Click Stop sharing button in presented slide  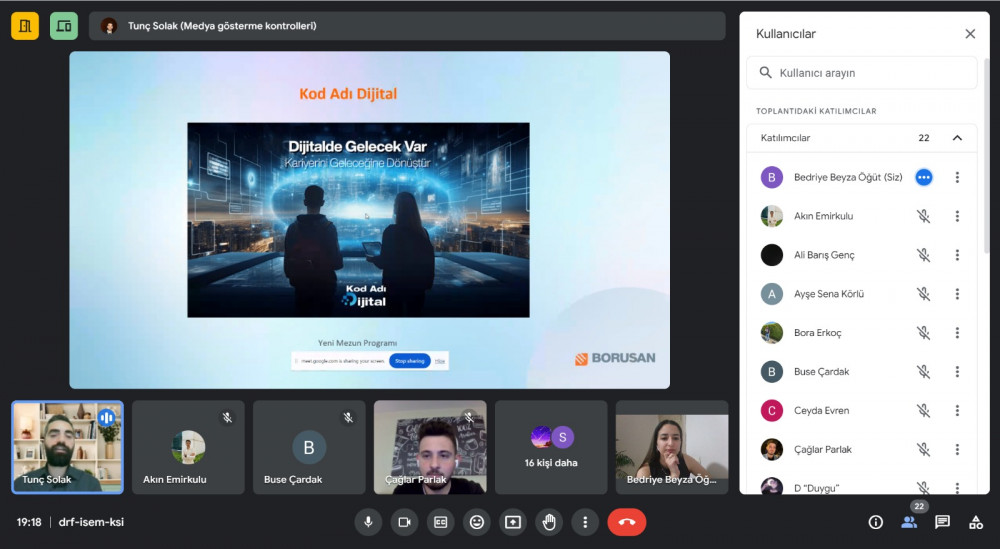point(409,361)
